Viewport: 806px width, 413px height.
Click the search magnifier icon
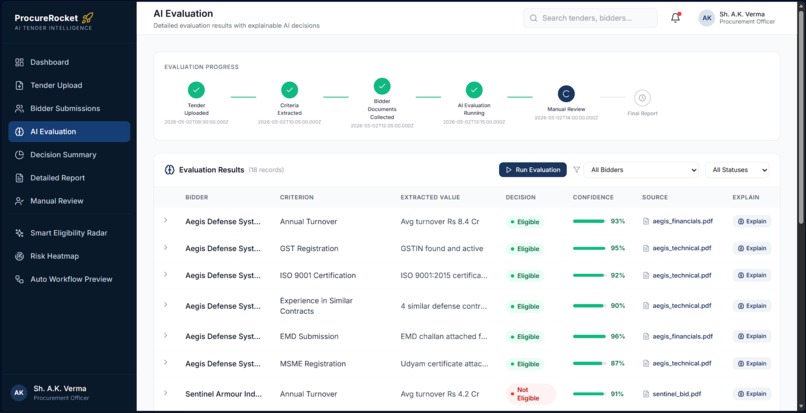tap(533, 18)
